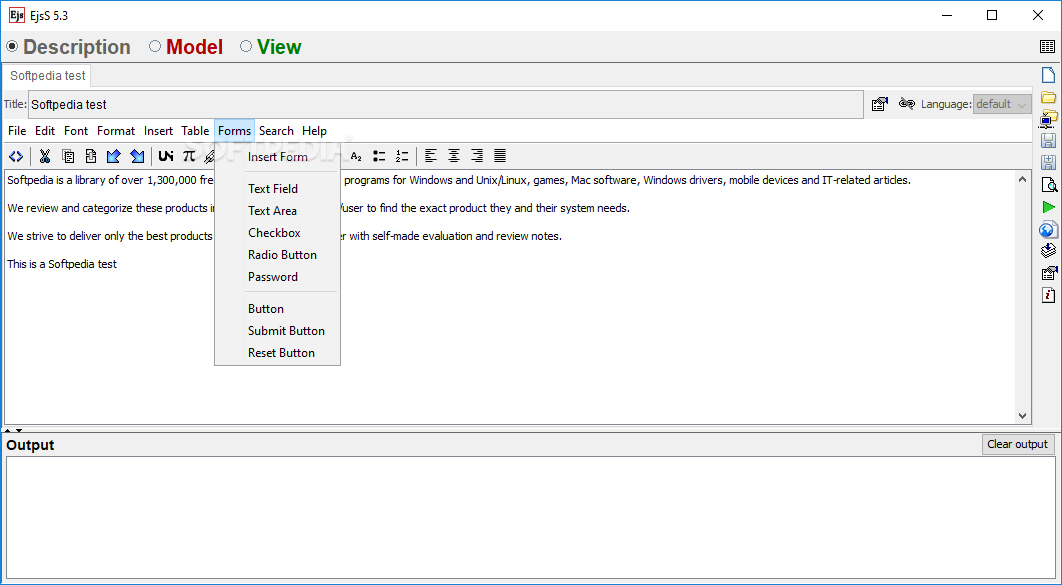Open a file with the folder icon
The height and width of the screenshot is (585, 1062).
coord(1048,98)
